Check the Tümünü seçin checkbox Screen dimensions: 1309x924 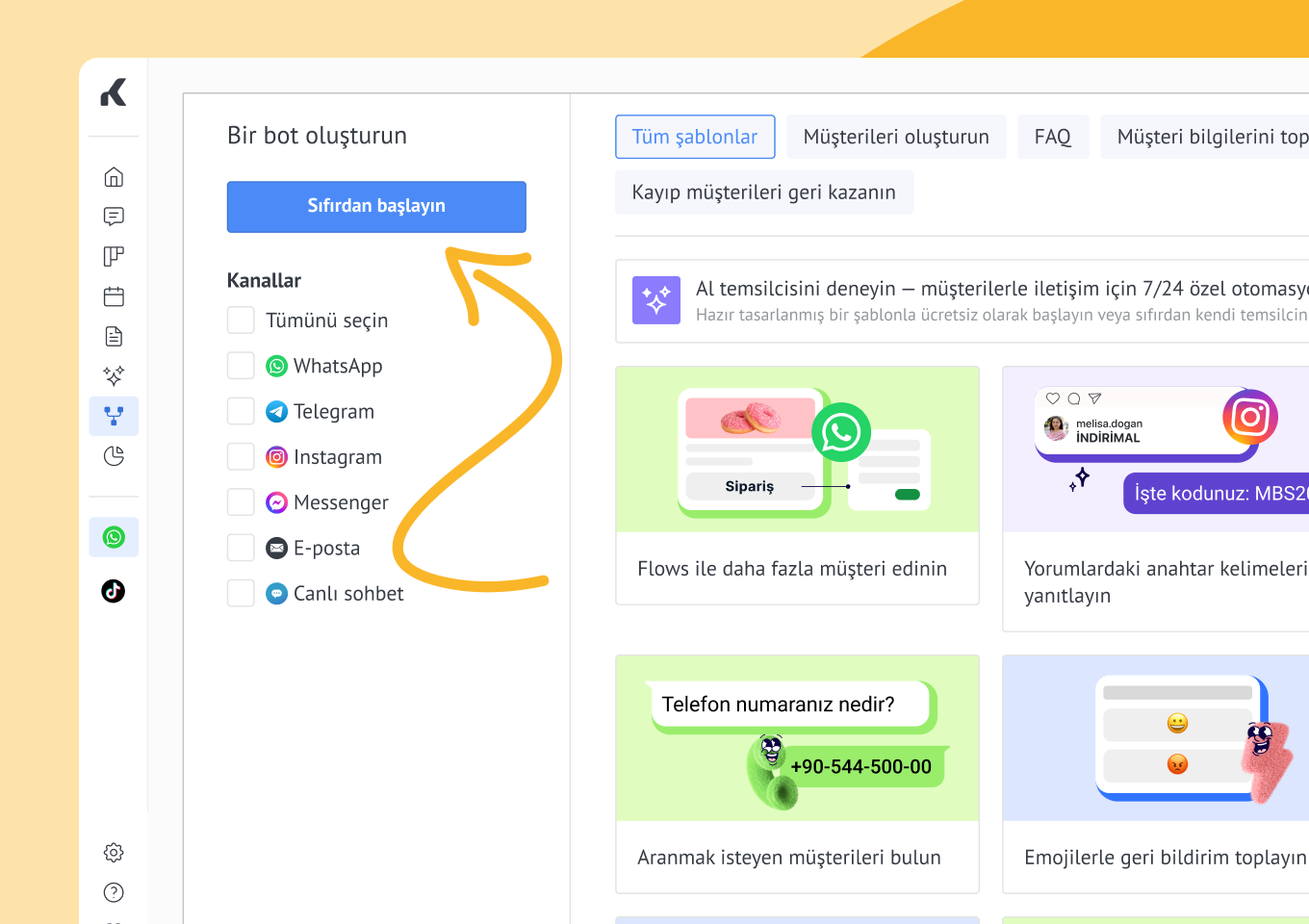point(241,321)
